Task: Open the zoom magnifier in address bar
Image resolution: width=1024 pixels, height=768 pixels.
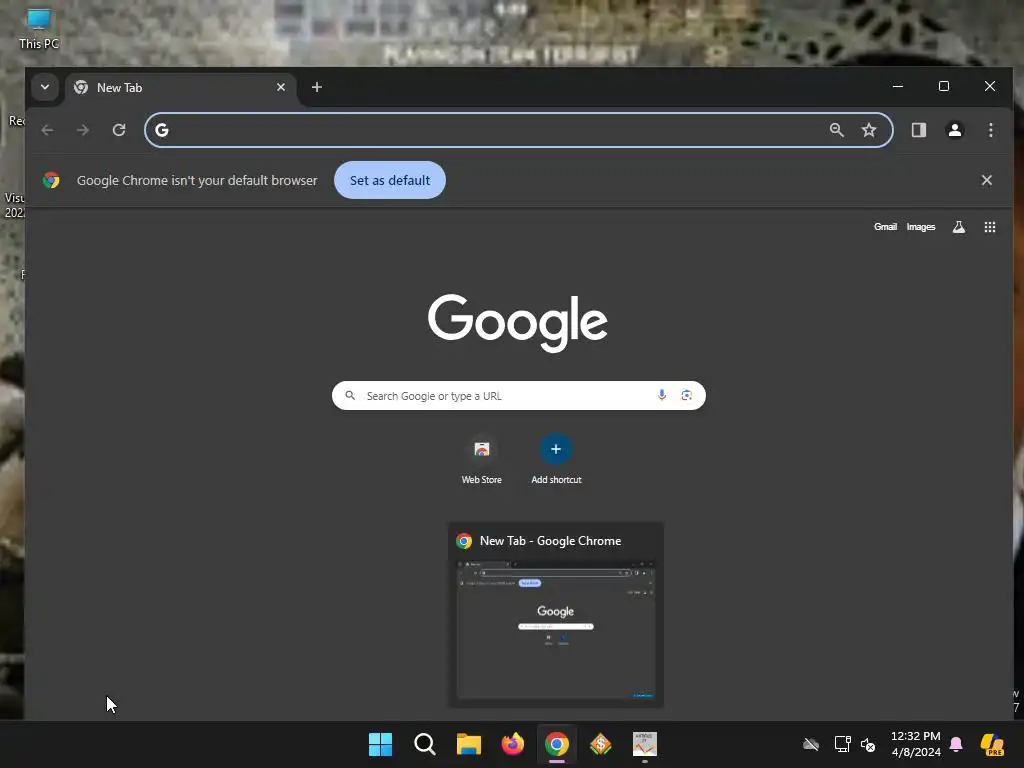Action: (837, 130)
